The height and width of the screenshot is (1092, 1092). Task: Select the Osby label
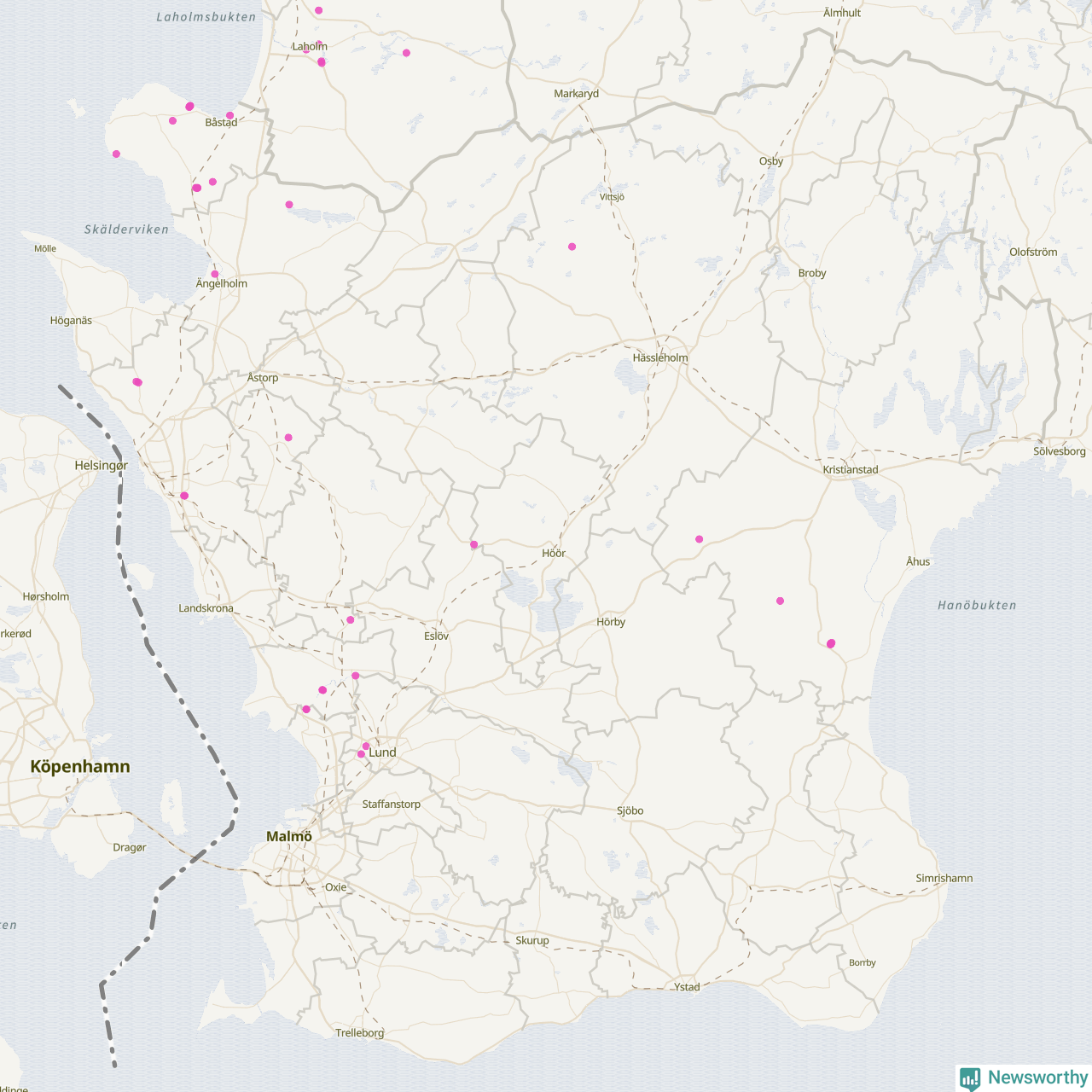point(771,160)
